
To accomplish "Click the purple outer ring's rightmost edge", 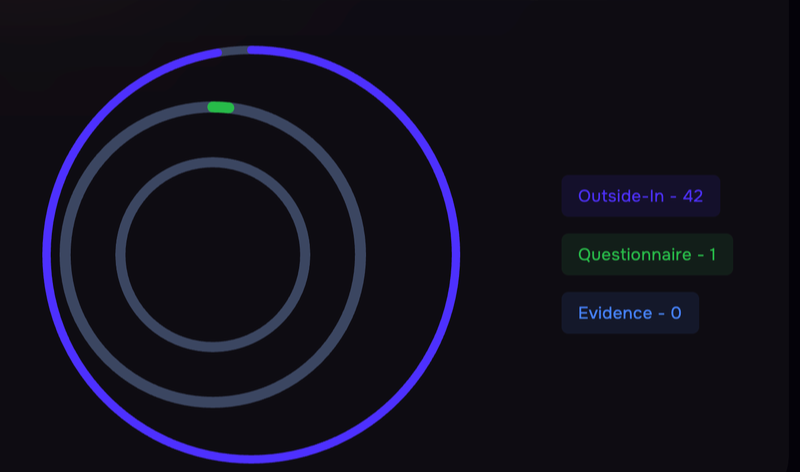I will click(456, 254).
